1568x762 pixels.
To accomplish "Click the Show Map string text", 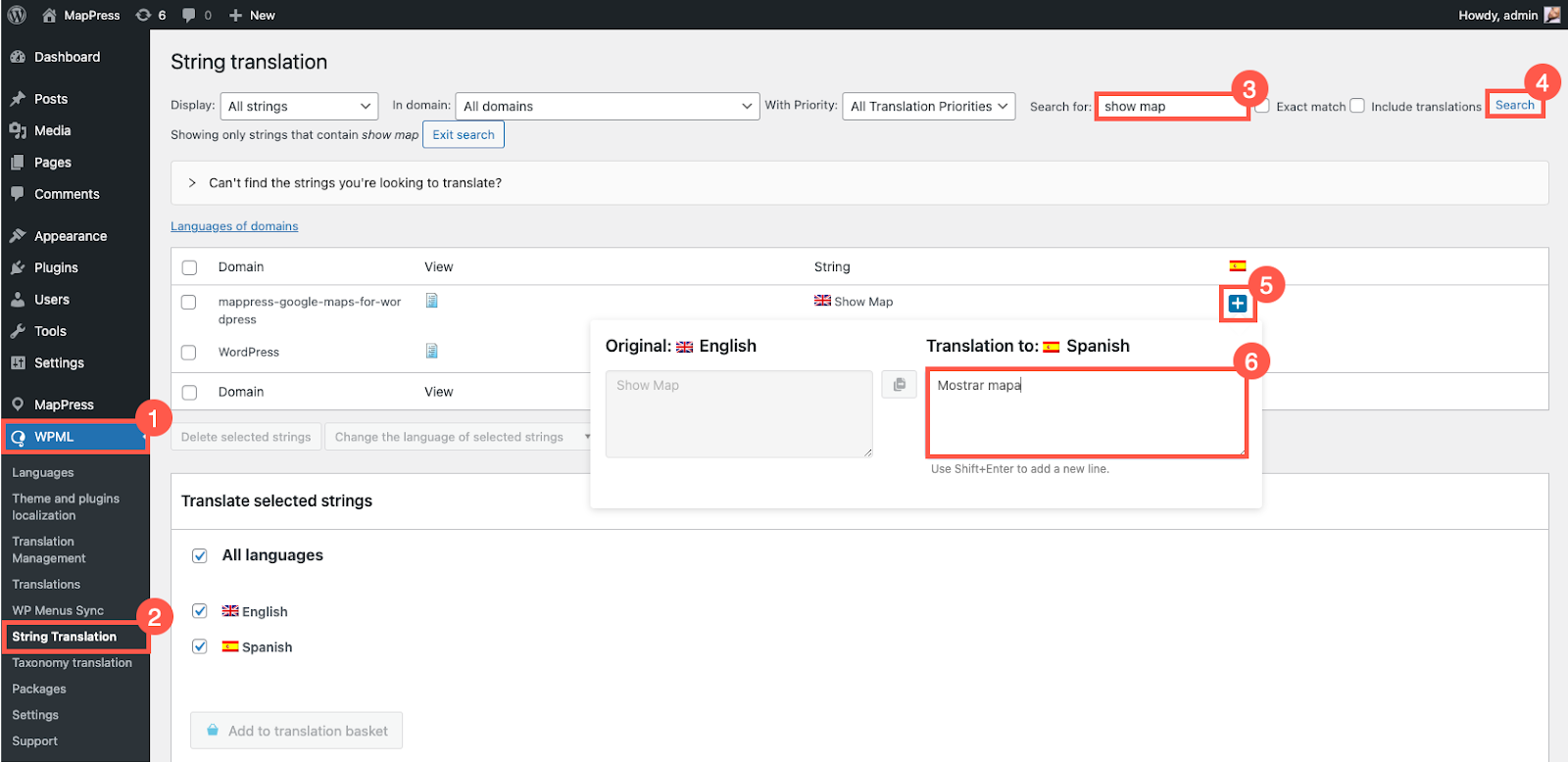I will (x=863, y=302).
